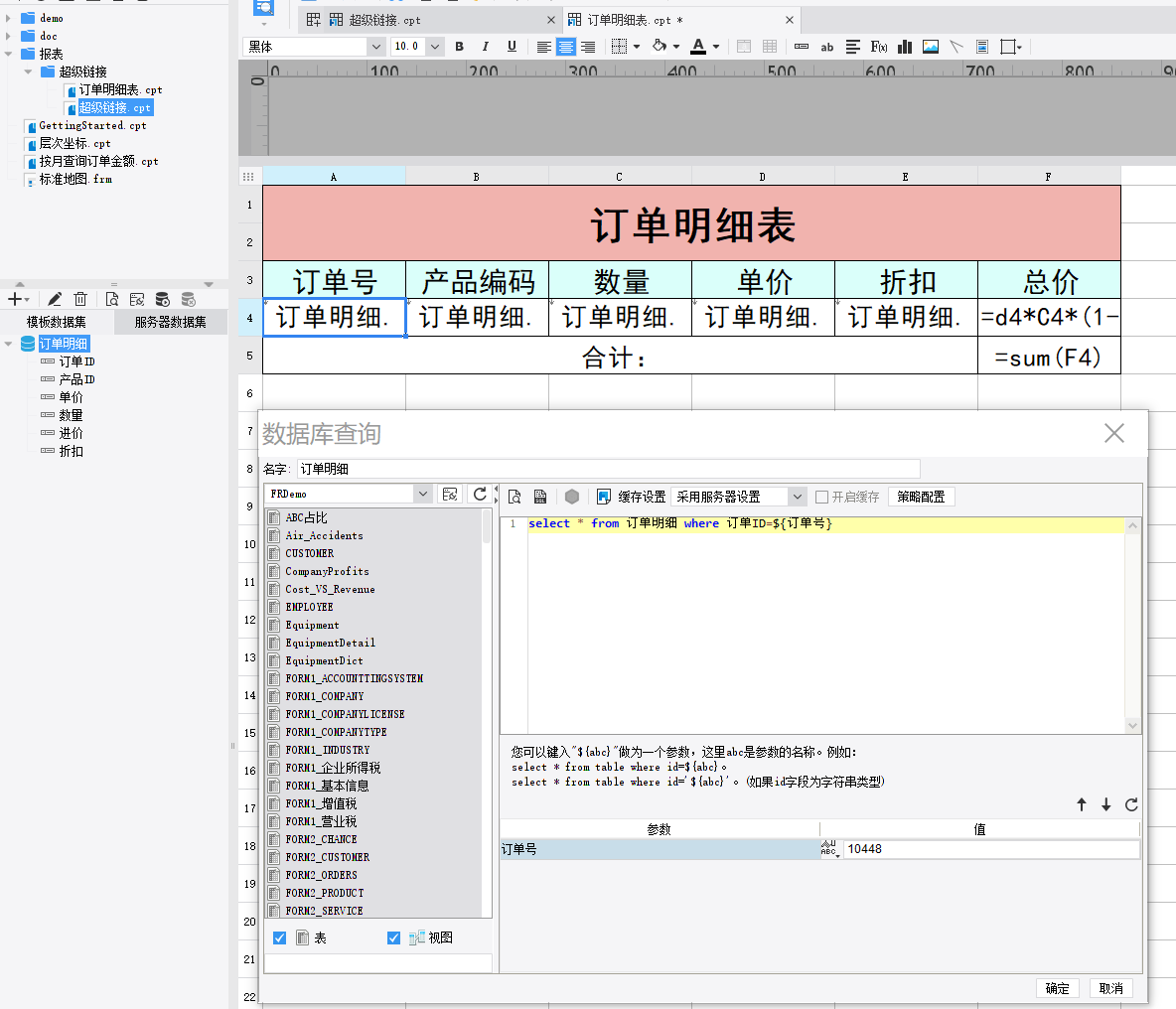Refresh the table list beside FRDemo
This screenshot has height=1009, width=1176.
pyautogui.click(x=480, y=494)
